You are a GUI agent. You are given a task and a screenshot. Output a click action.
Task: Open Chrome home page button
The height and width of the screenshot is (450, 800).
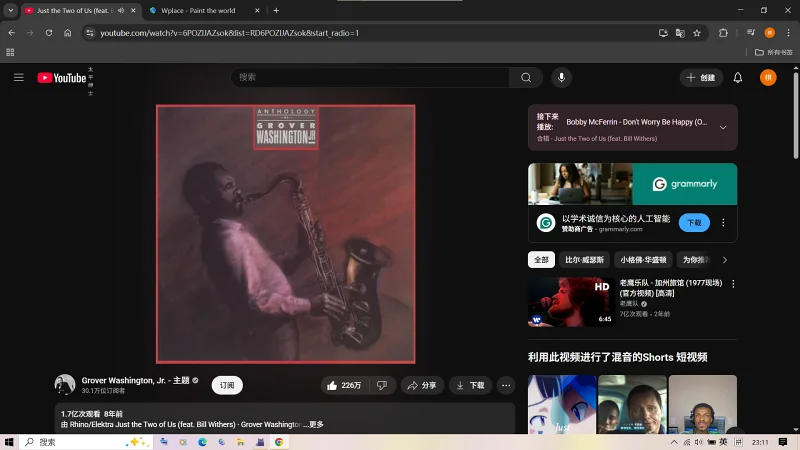pos(68,33)
